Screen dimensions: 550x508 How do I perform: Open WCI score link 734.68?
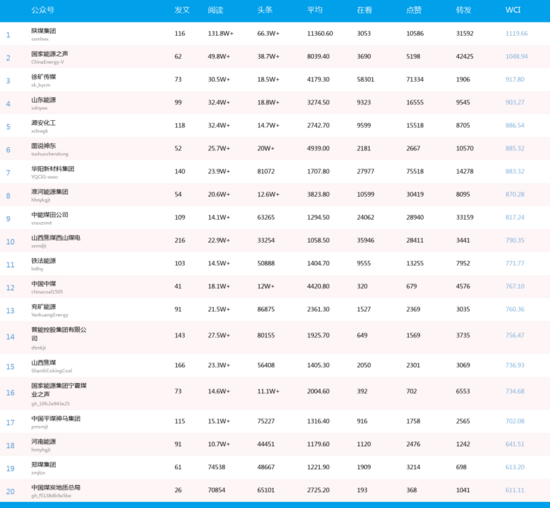515,391
